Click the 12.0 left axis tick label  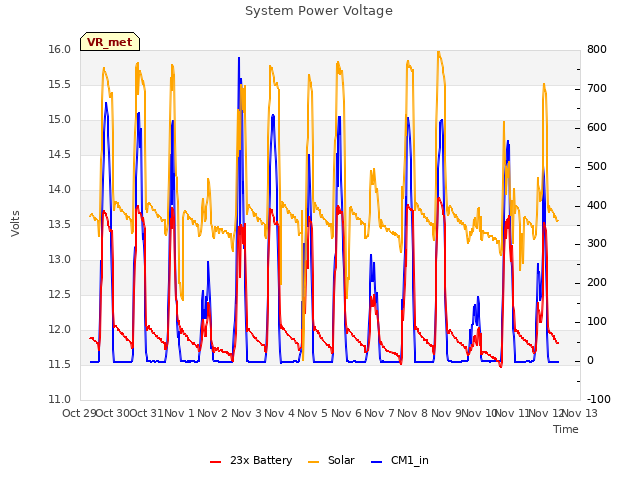(x=60, y=329)
